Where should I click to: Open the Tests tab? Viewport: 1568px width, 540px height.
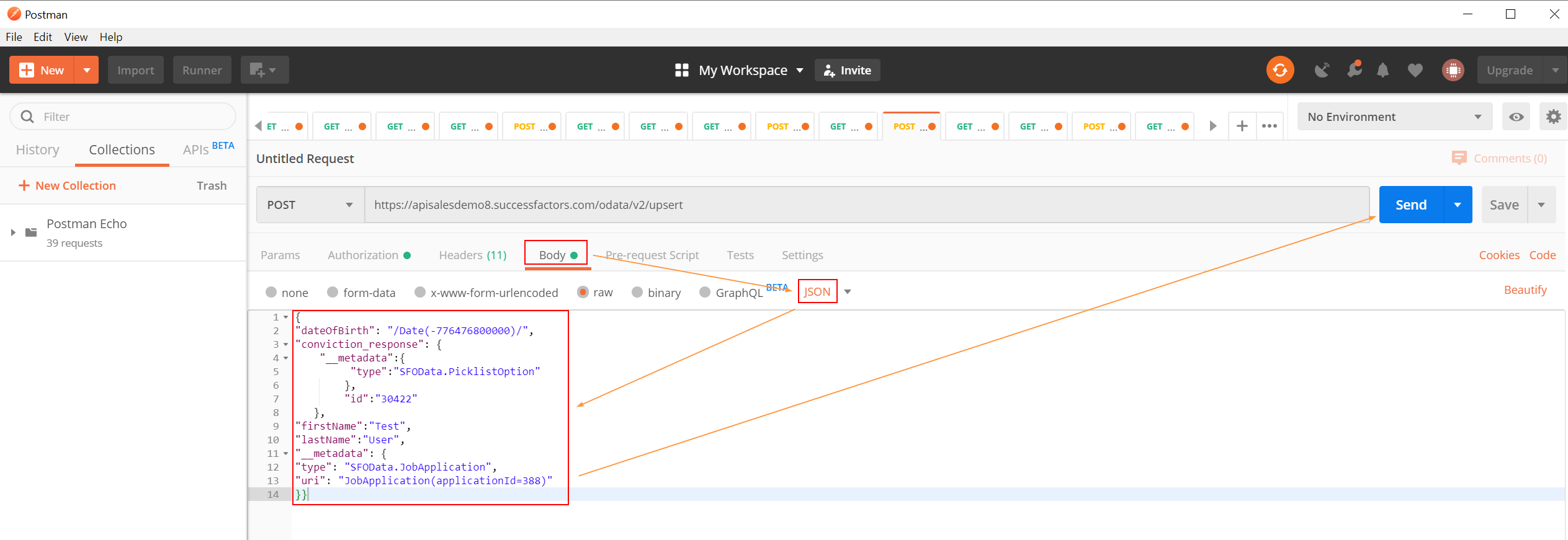pyautogui.click(x=740, y=255)
